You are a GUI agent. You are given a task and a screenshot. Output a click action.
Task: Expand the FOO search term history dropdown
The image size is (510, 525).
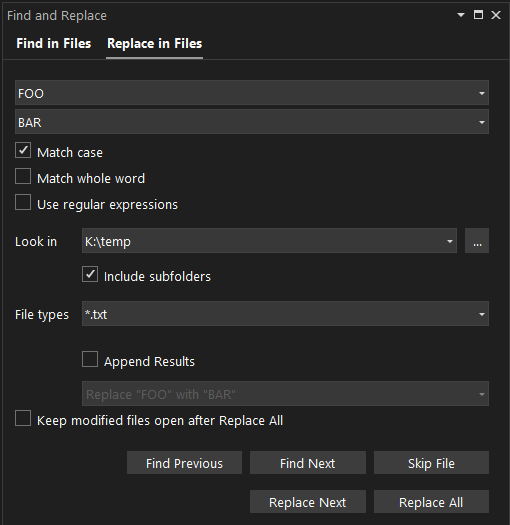482,93
